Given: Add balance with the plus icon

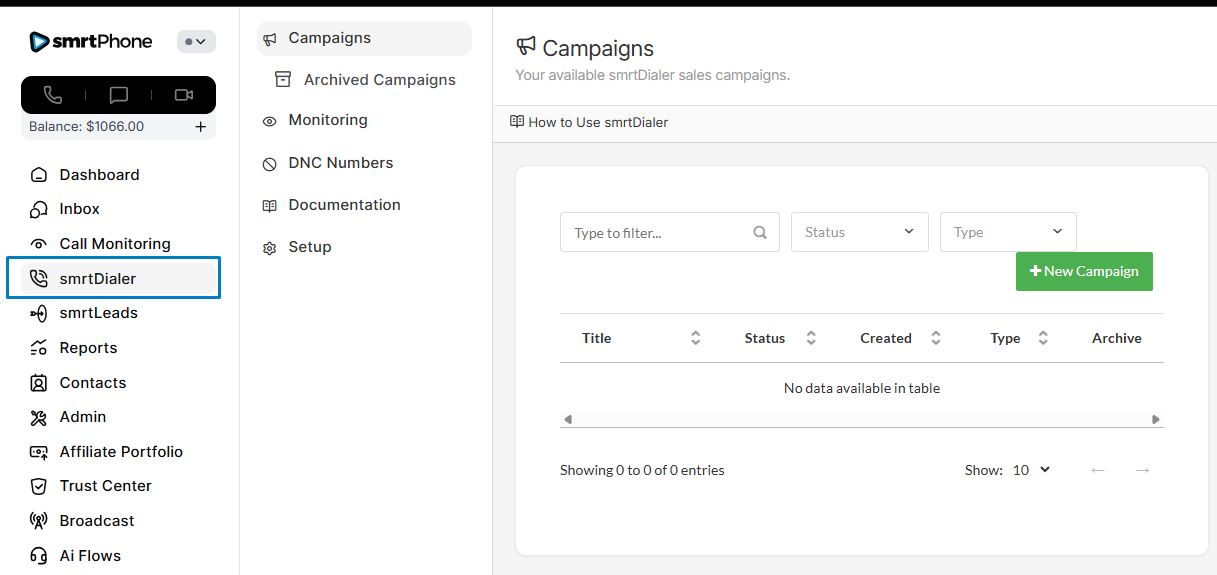Looking at the screenshot, I should click(200, 127).
